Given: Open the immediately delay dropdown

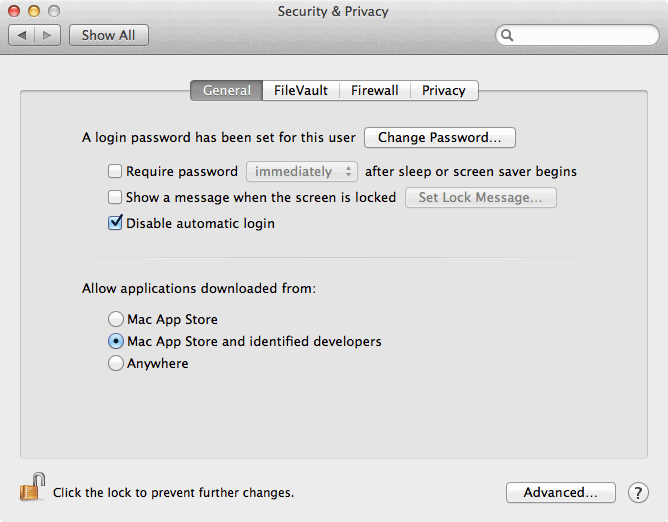Looking at the screenshot, I should pos(302,171).
